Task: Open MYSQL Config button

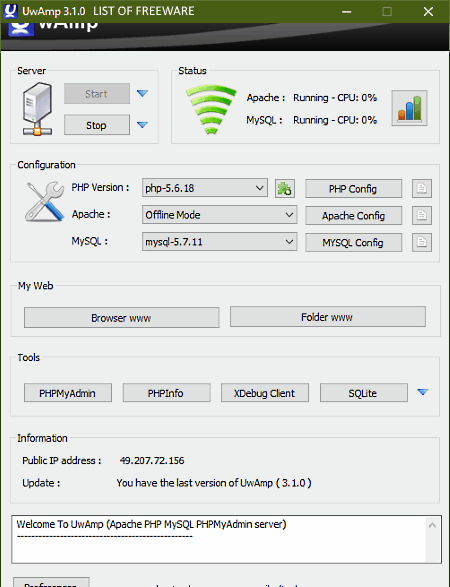Action: pyautogui.click(x=353, y=243)
